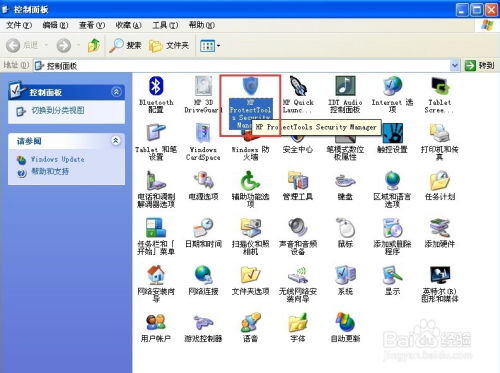Viewport: 500px width, 373px height.
Task: Open Tablet 和笔设置 icon
Action: (x=156, y=133)
